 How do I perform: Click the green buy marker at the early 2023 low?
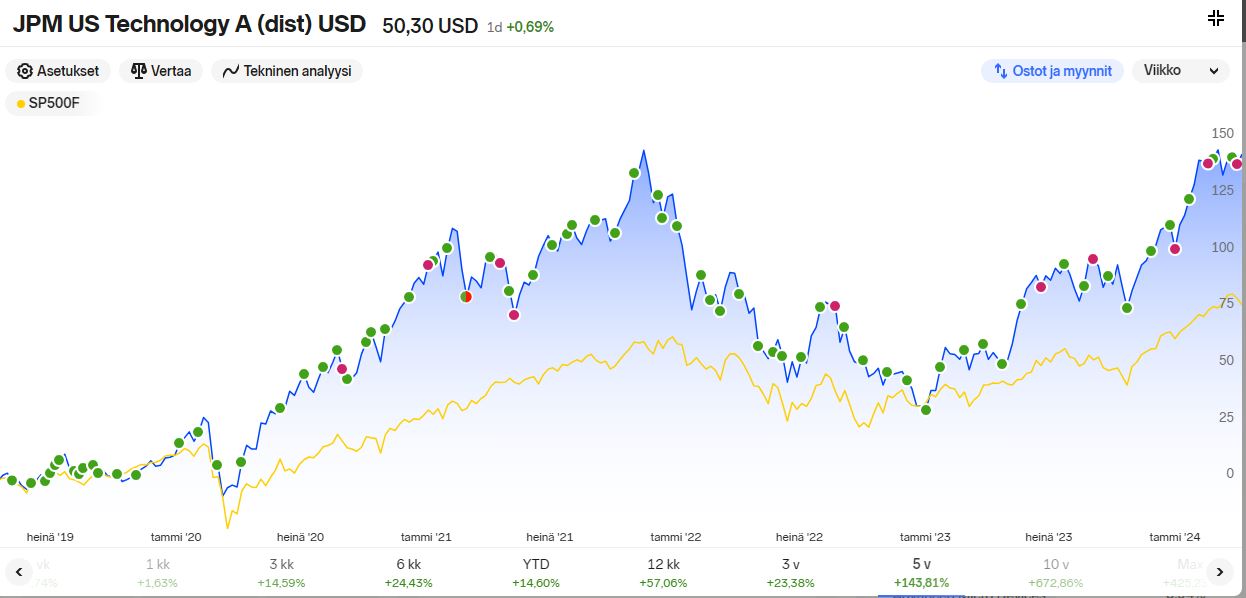(x=926, y=410)
